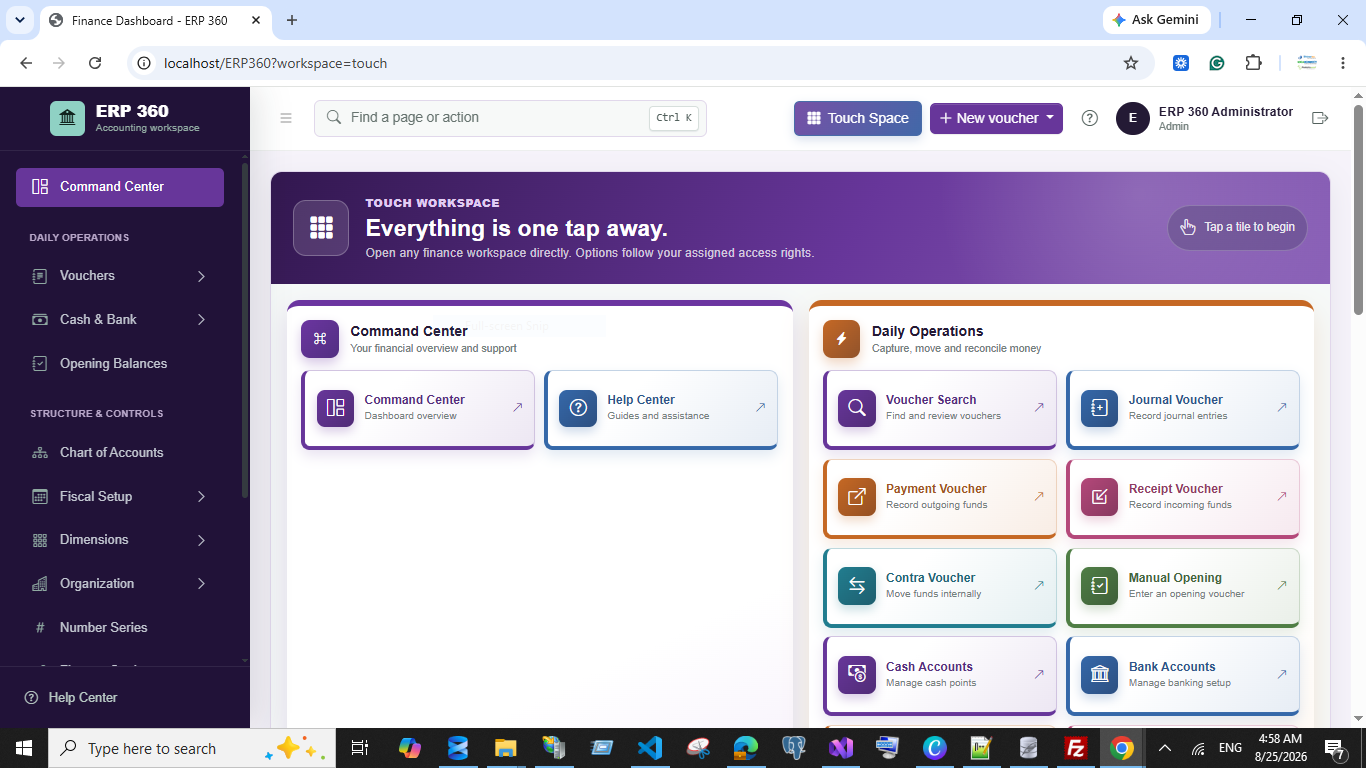Open Chrome extensions puzzle icon

pyautogui.click(x=1253, y=63)
